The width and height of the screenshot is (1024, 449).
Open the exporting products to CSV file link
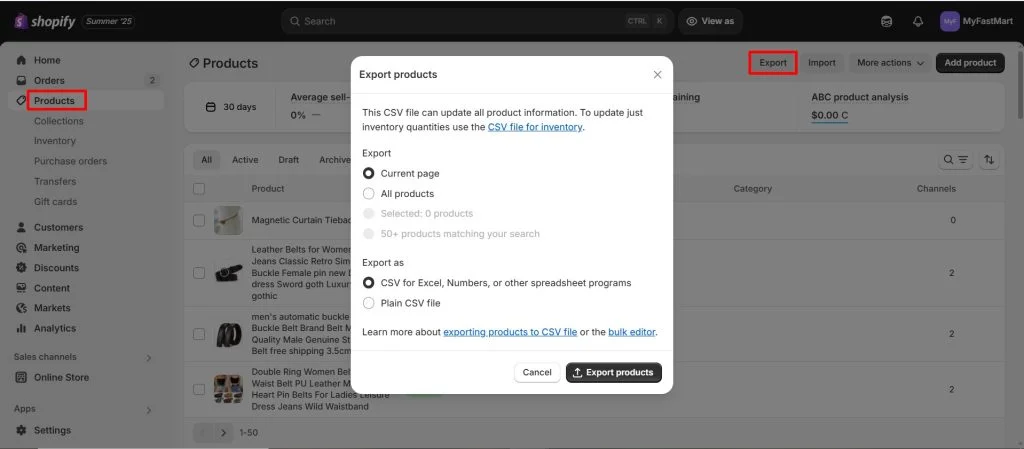pyautogui.click(x=510, y=332)
